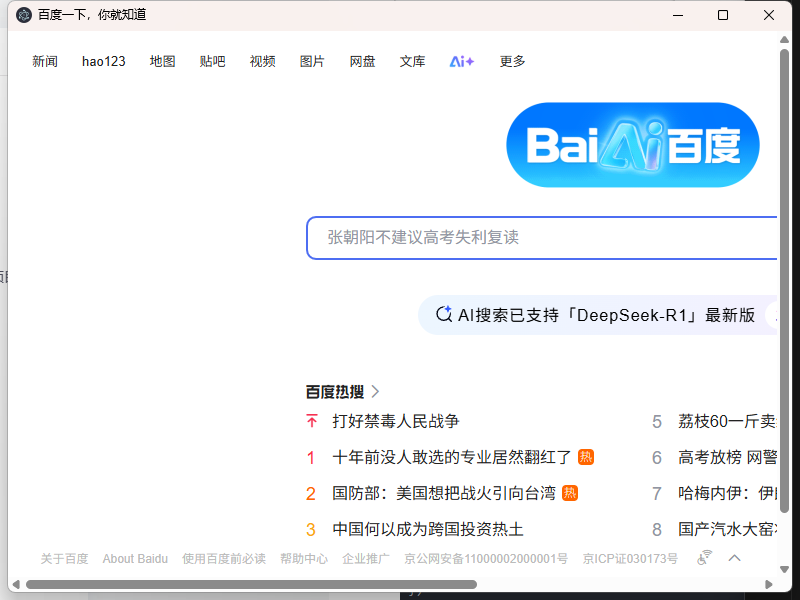Open hot topic starting with 哈梅内伊
The image size is (800, 600).
point(727,493)
